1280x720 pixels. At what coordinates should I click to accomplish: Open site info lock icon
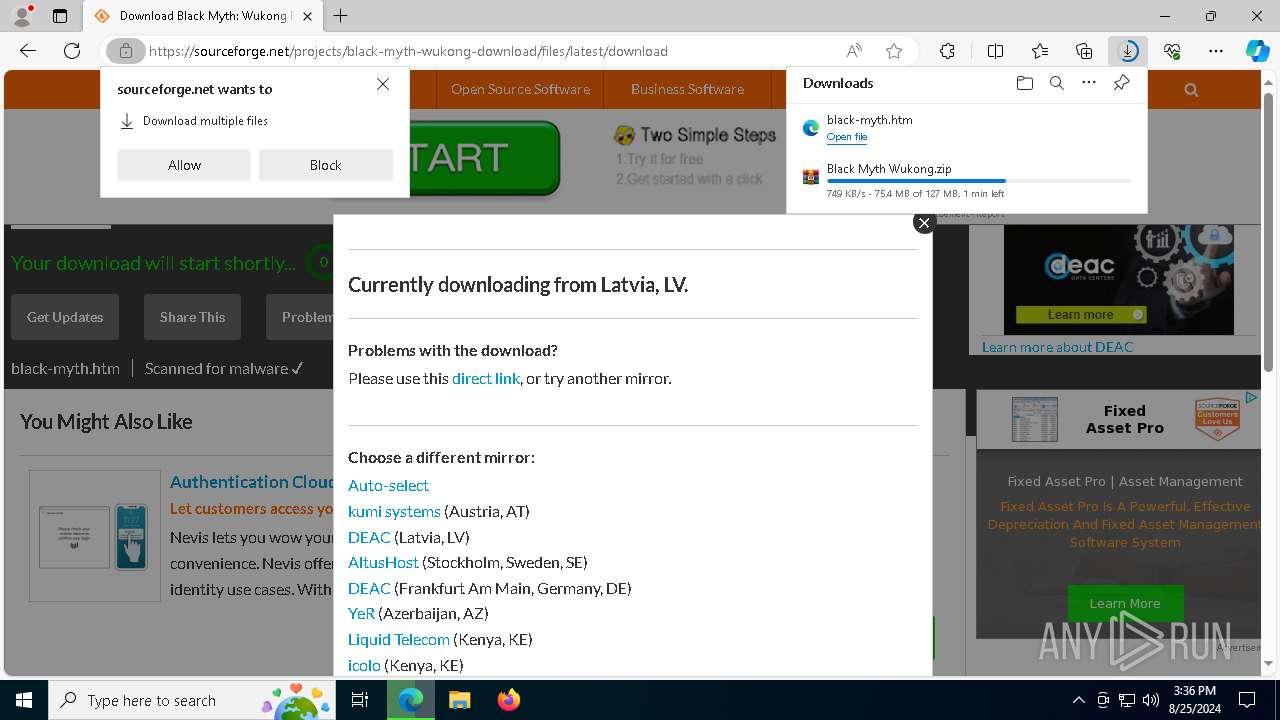[x=126, y=51]
